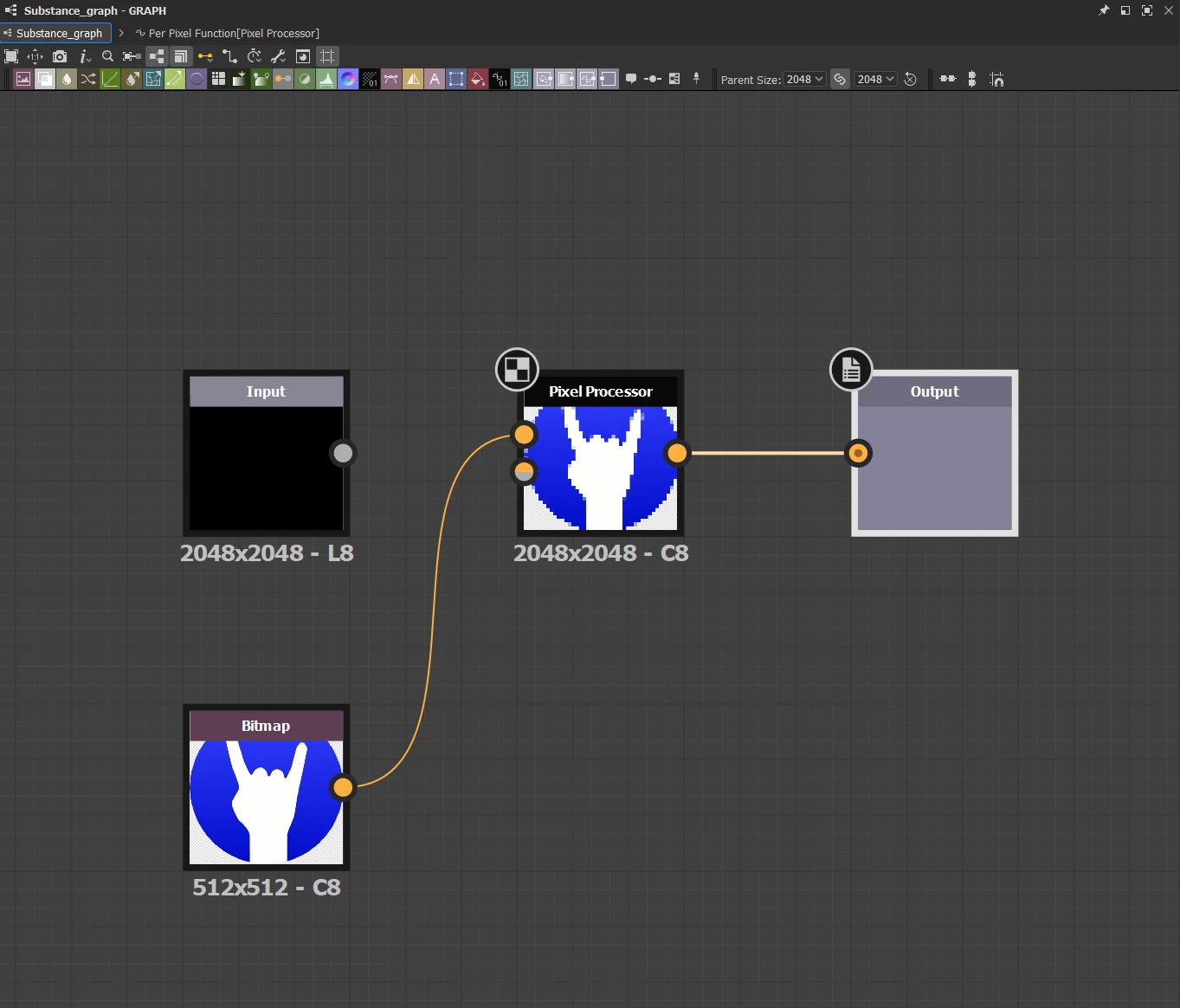1180x1008 pixels.
Task: Add an SVG node from toolbar
Action: (x=391, y=79)
